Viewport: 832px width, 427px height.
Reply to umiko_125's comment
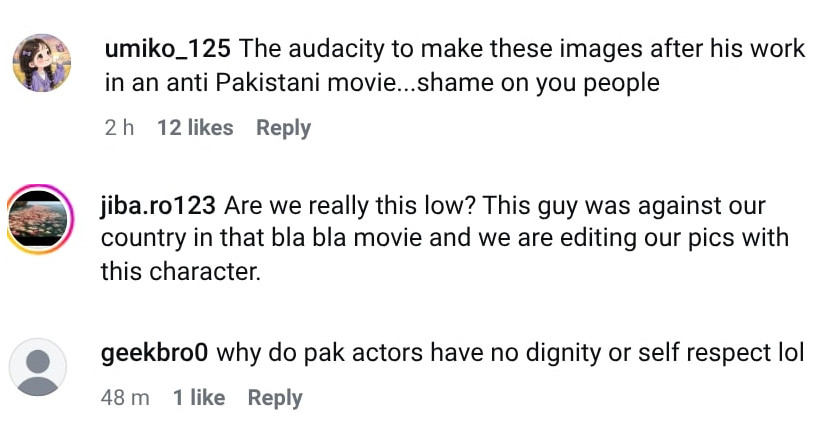pyautogui.click(x=283, y=128)
